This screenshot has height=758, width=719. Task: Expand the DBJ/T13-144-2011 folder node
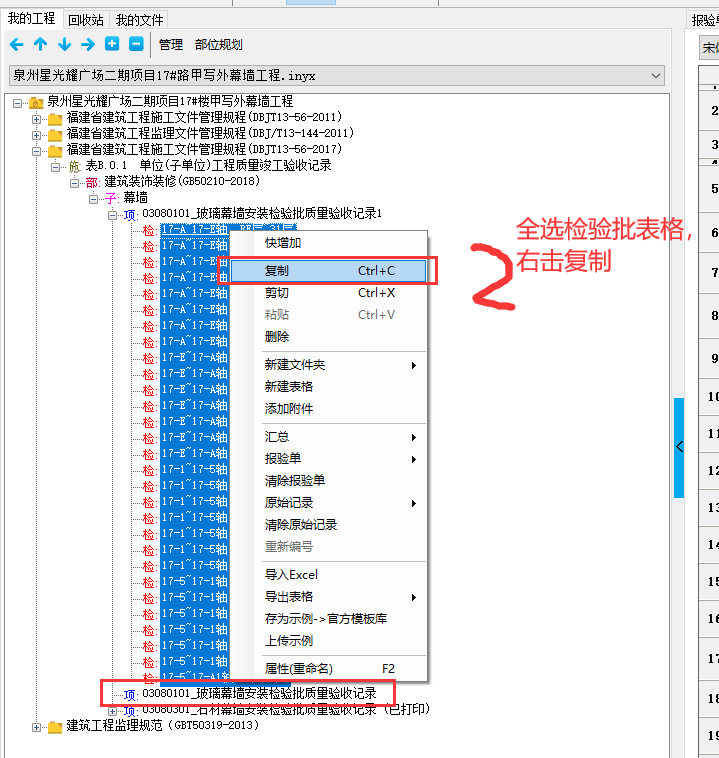pyautogui.click(x=37, y=134)
